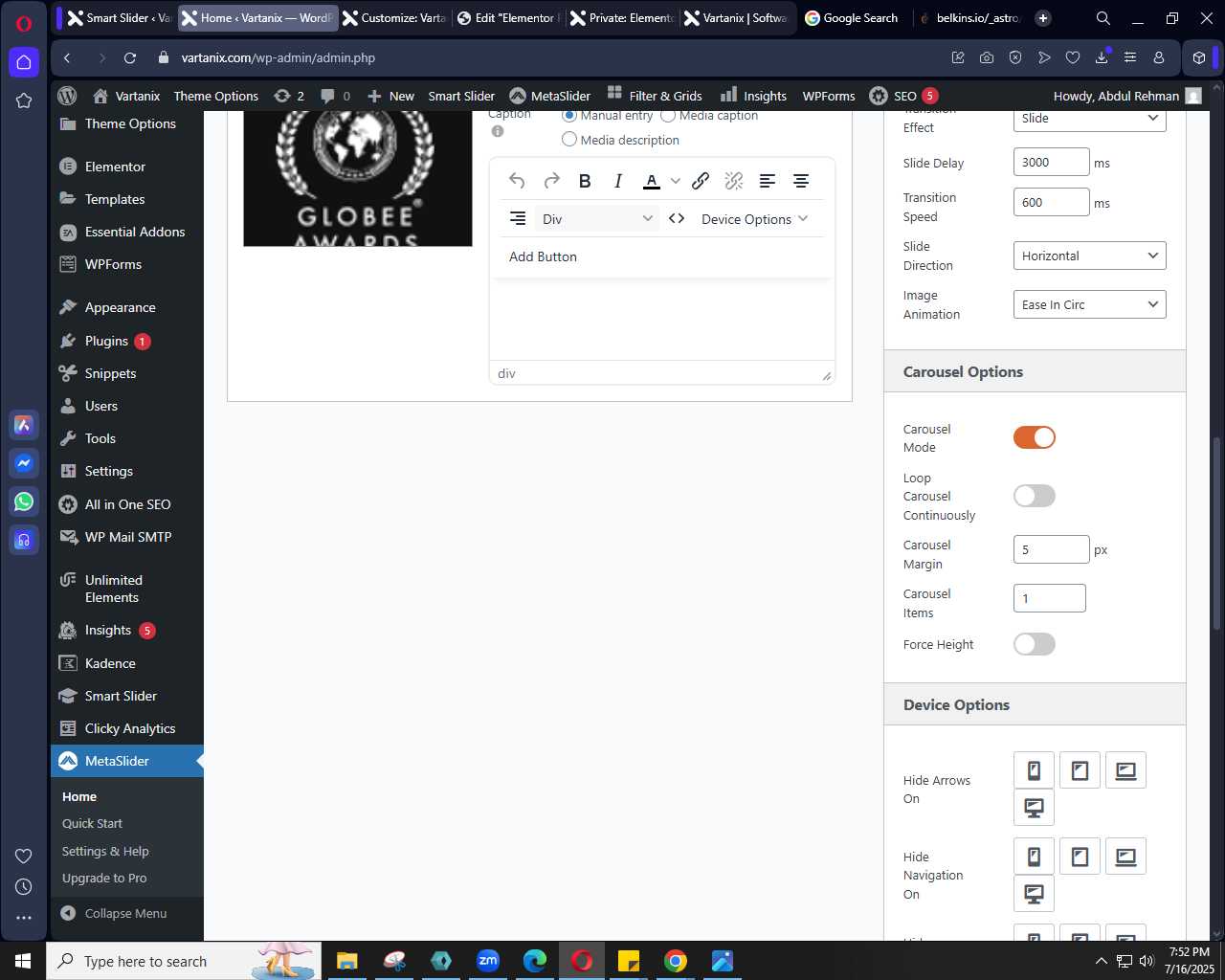
Task: Click the Transition Speed input field
Action: pos(1051,203)
